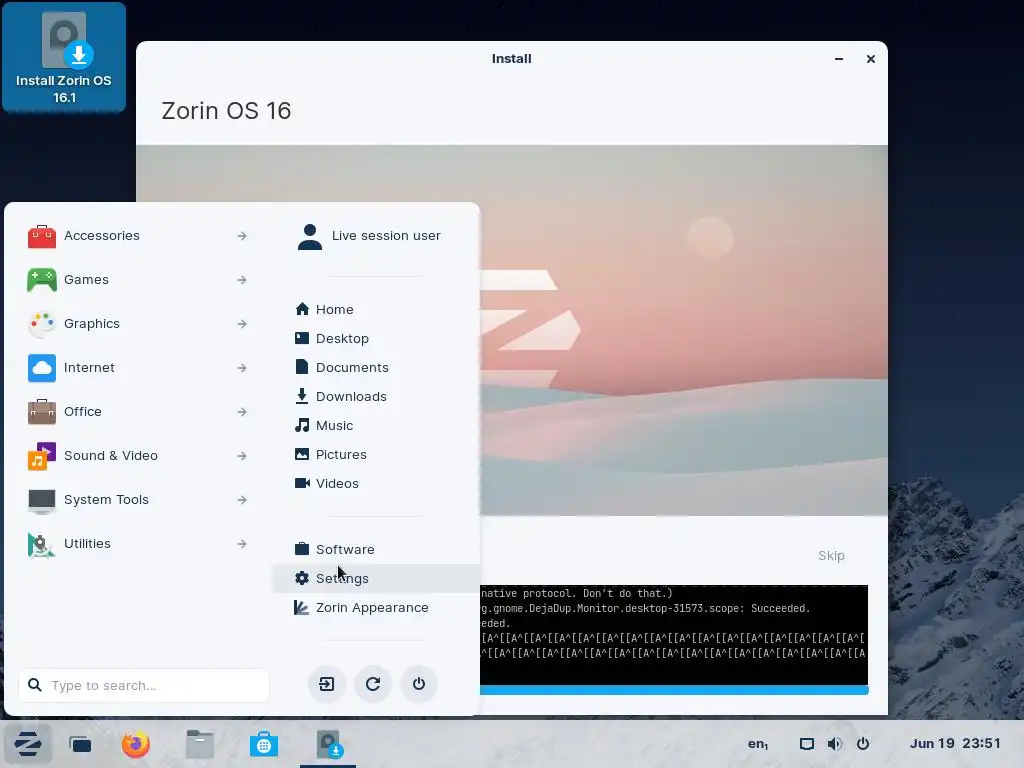Expand the Office submenu arrow
The image size is (1024, 768).
pyautogui.click(x=242, y=411)
